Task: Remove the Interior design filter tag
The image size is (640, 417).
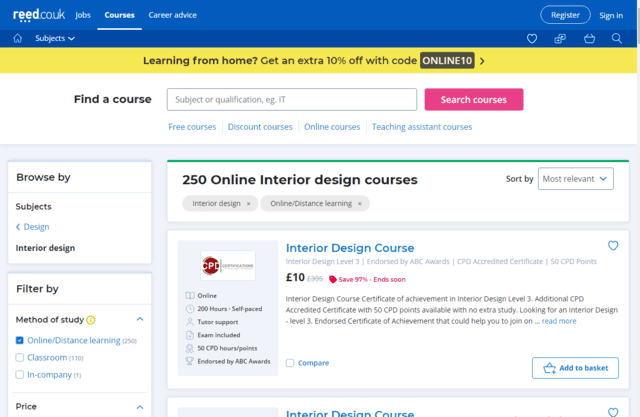Action: [x=248, y=203]
